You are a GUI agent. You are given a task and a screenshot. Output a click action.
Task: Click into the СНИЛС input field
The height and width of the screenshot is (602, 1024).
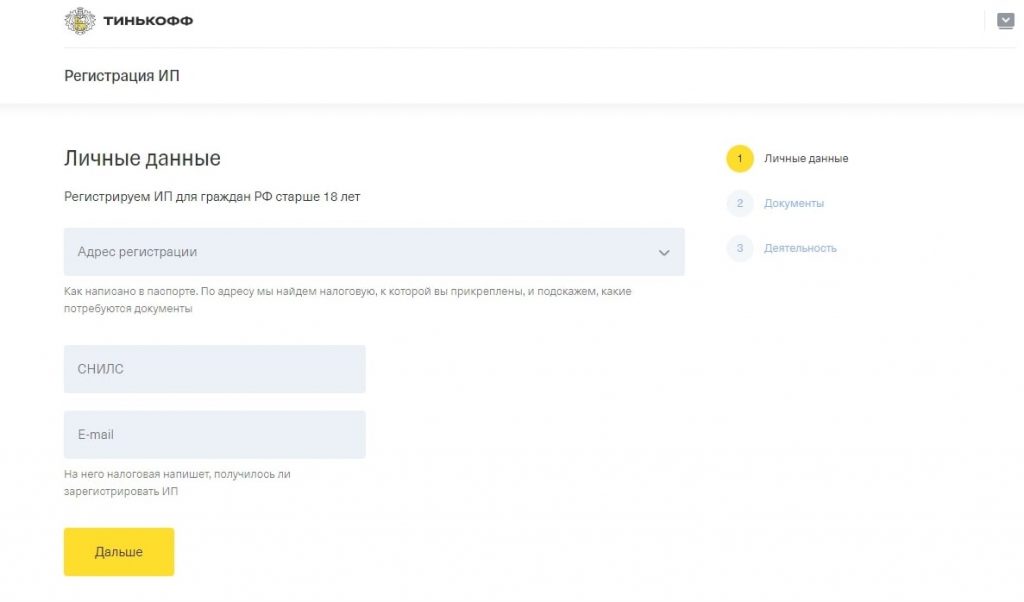pyautogui.click(x=215, y=369)
